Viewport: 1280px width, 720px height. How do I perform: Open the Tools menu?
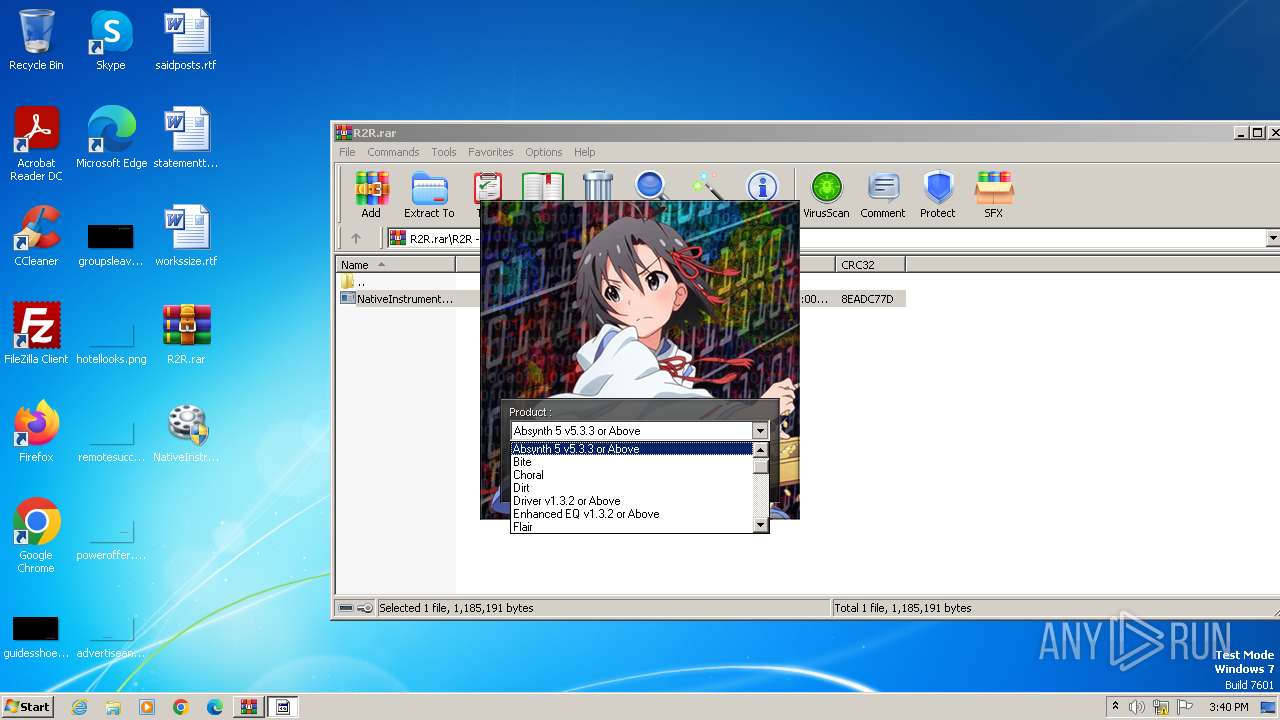[444, 152]
